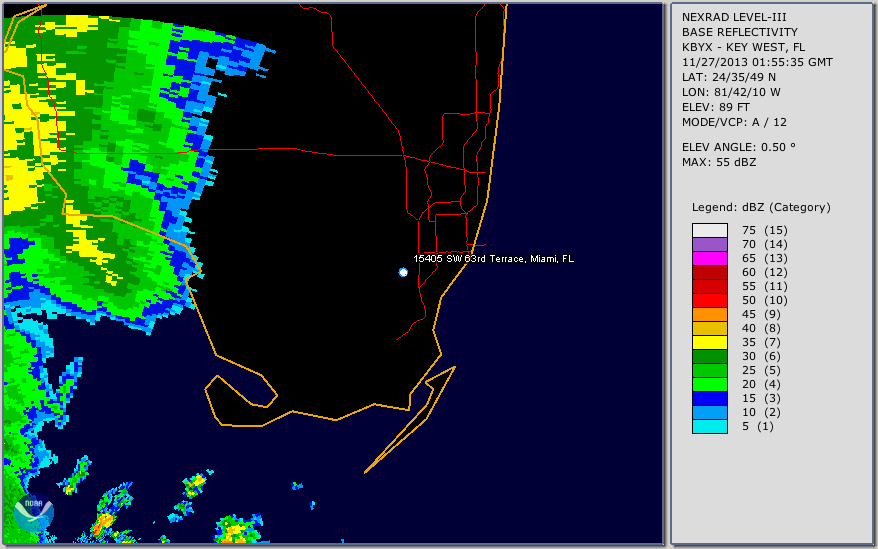Click the legend label 5 (1)
878x549 pixels.
758,426
